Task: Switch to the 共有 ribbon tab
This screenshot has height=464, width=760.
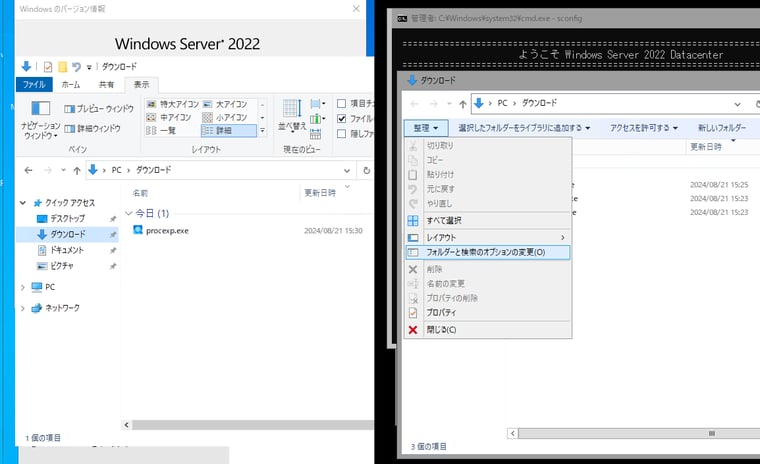Action: [x=106, y=84]
